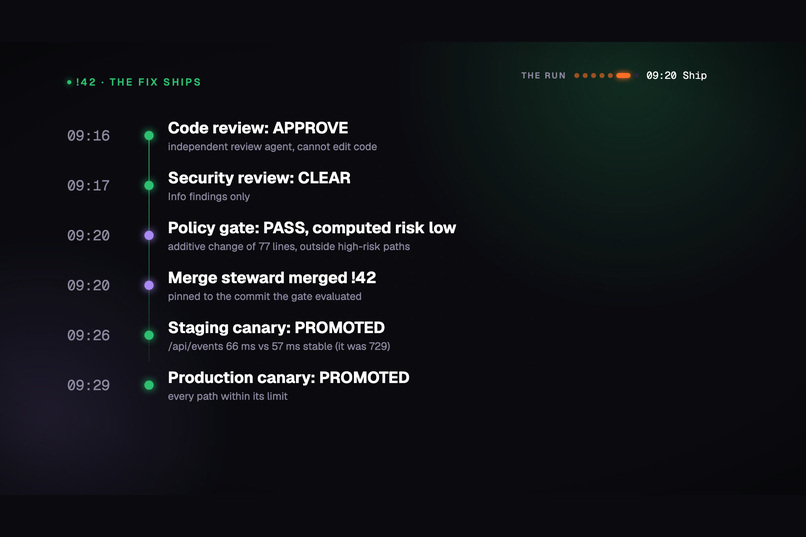Click the purple dot beside Merge steward merged !42
Image resolution: width=806 pixels, height=537 pixels.
[149, 285]
